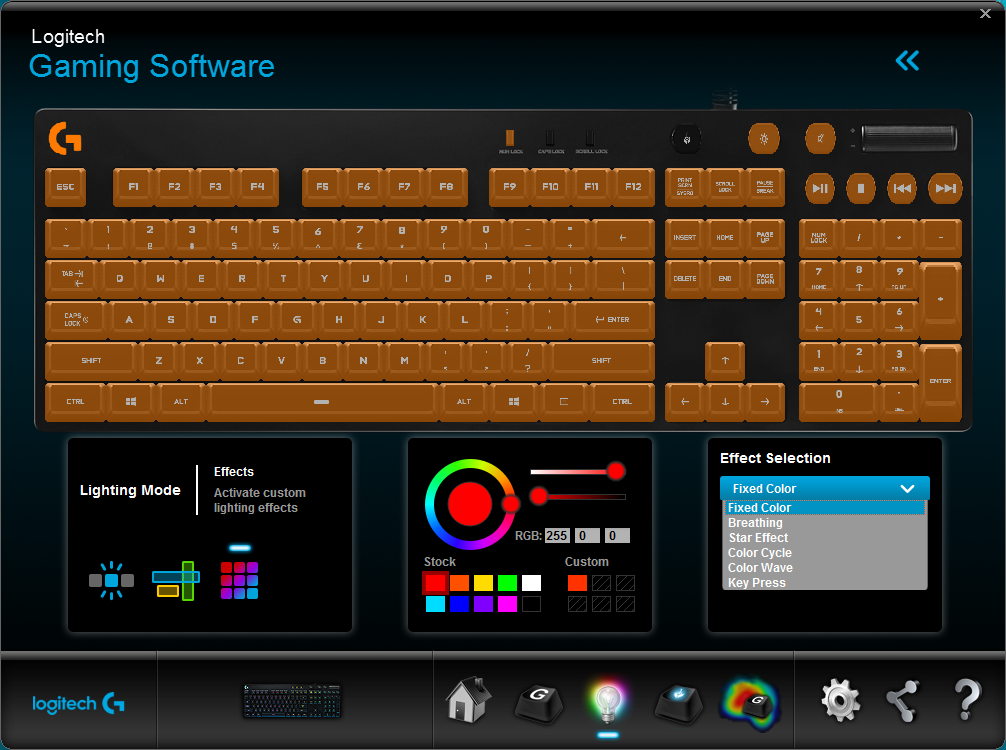Click the main ENTER key
The image size is (1006, 750).
coord(613,320)
